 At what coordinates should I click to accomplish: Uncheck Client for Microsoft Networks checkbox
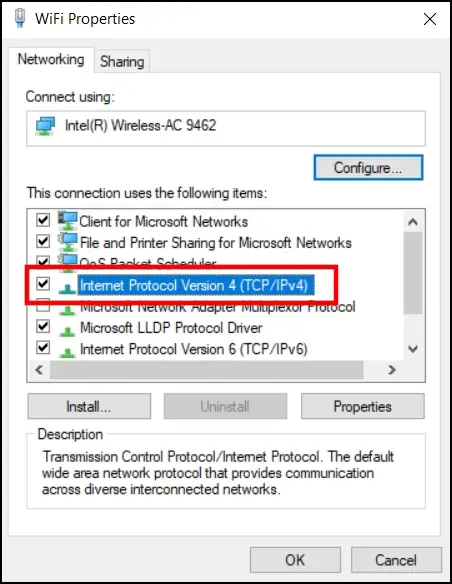43,220
